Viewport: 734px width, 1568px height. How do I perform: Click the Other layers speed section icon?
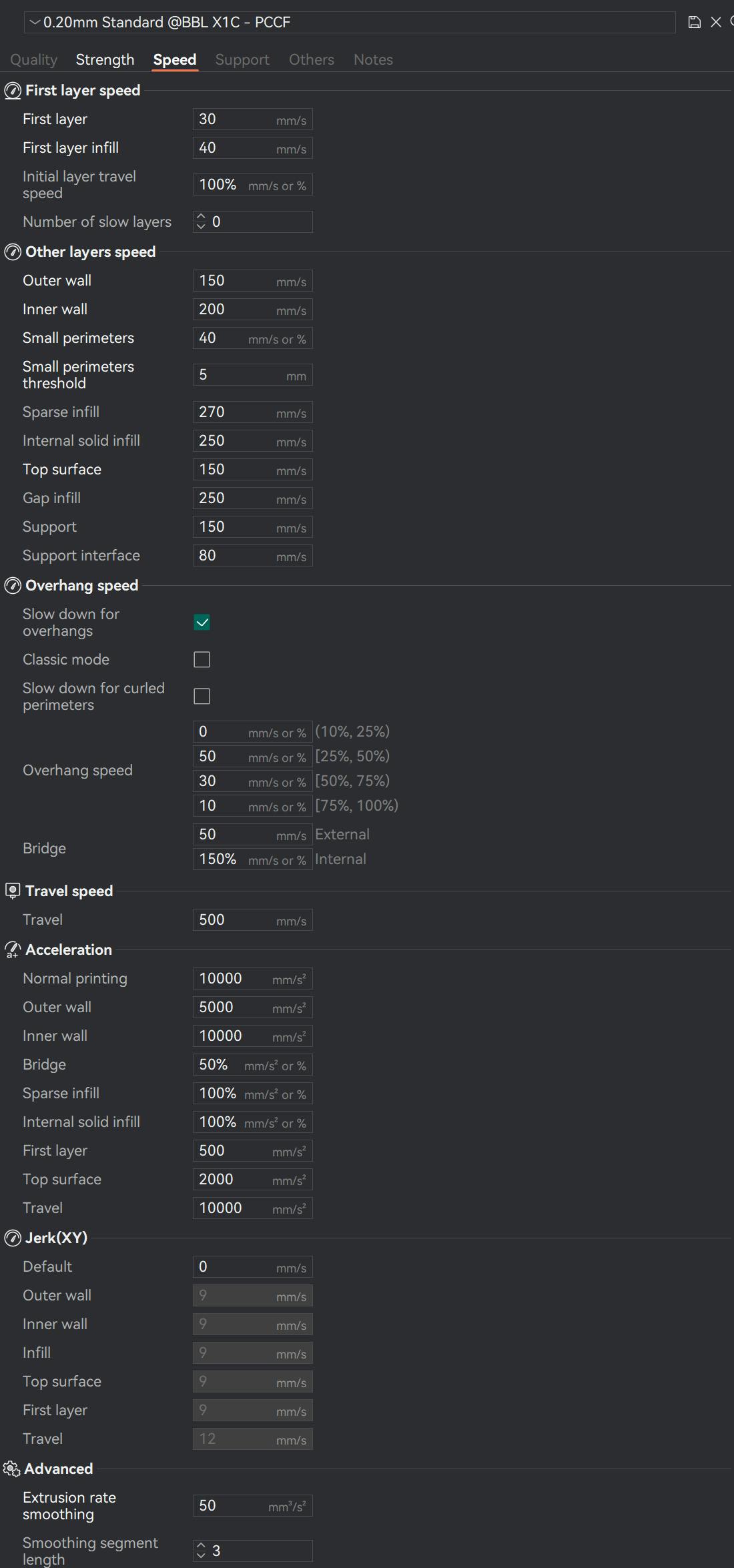(x=13, y=252)
